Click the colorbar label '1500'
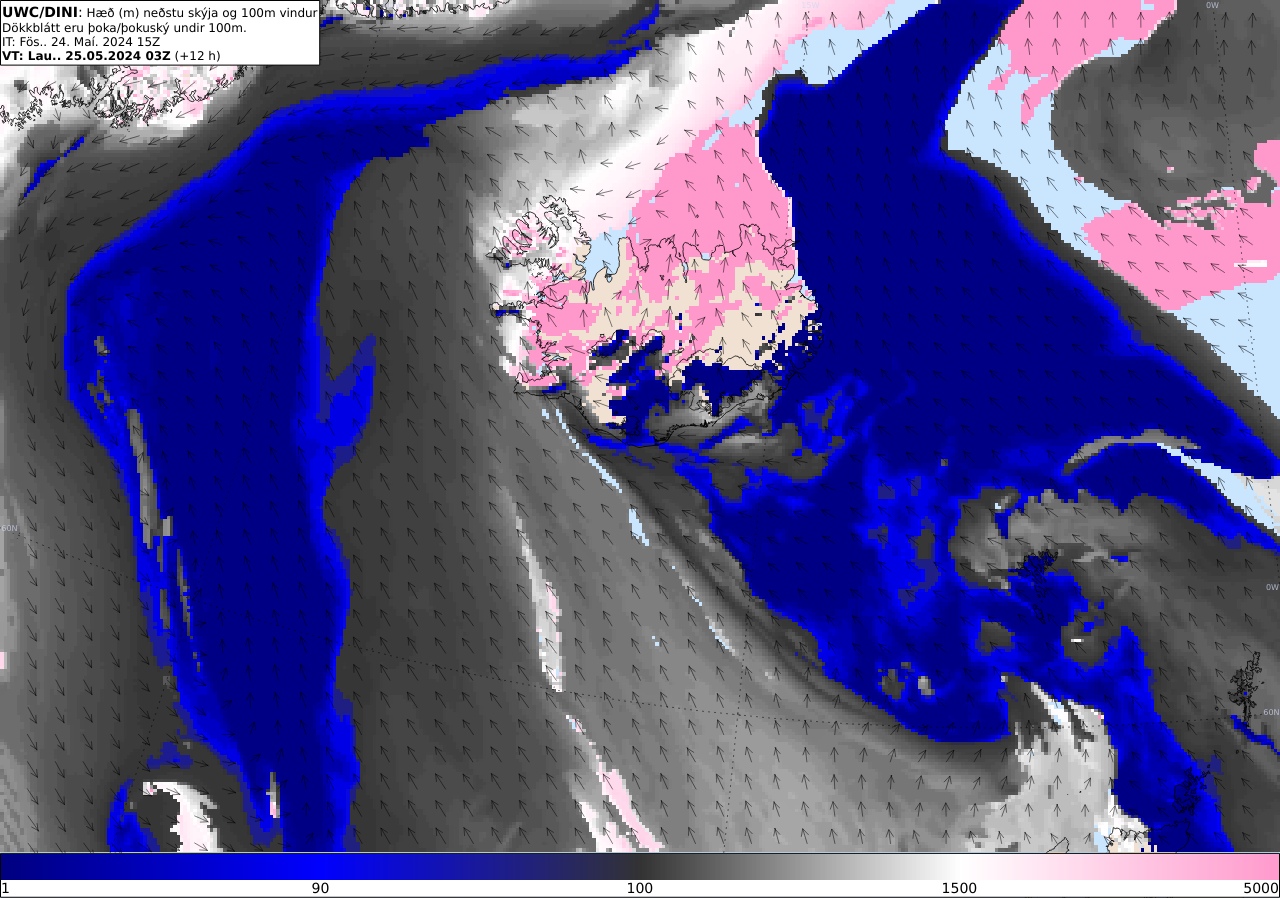 click(x=959, y=888)
